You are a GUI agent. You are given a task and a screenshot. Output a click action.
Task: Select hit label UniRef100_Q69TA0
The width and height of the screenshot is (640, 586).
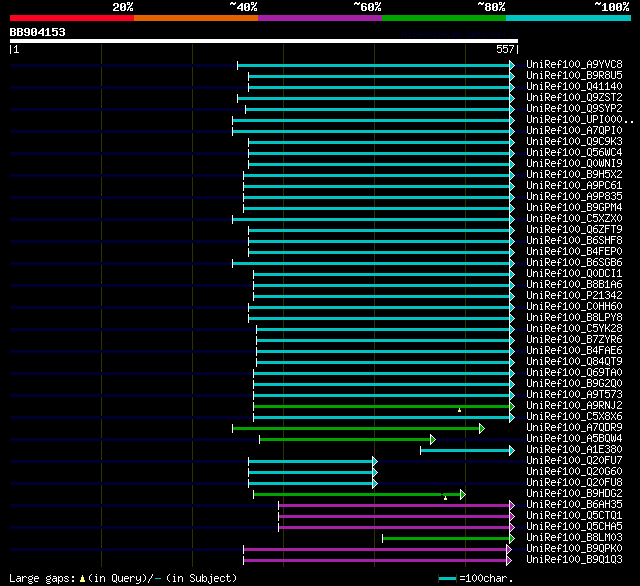(574, 373)
